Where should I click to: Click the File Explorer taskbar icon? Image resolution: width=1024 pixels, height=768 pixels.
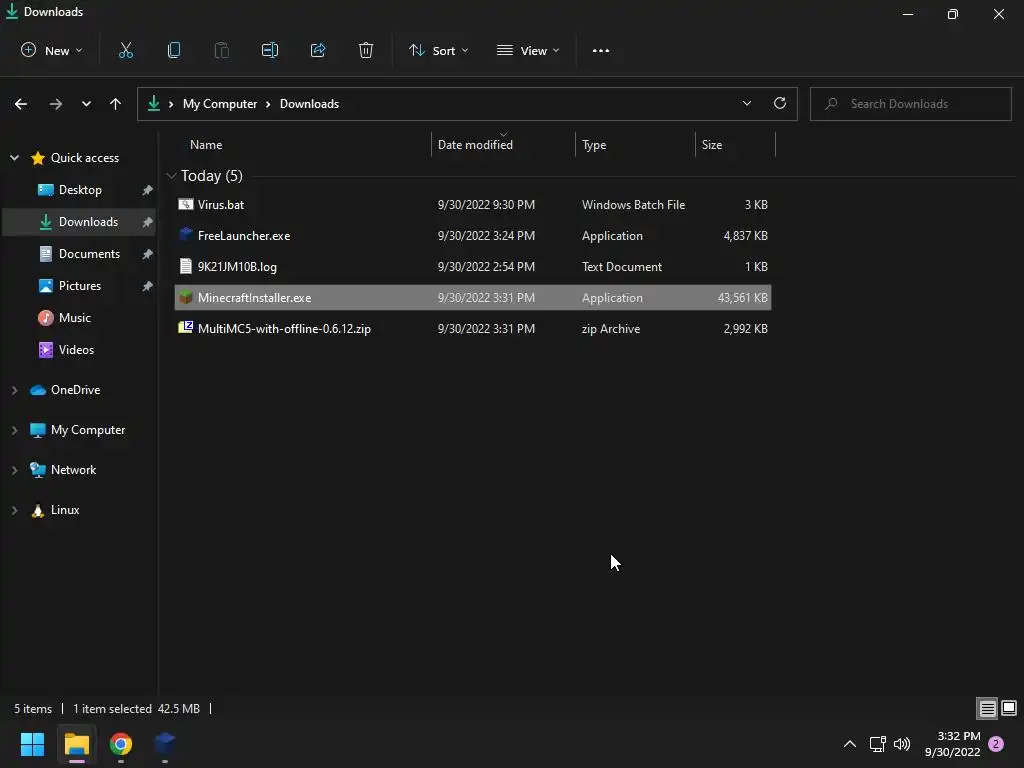click(x=76, y=744)
